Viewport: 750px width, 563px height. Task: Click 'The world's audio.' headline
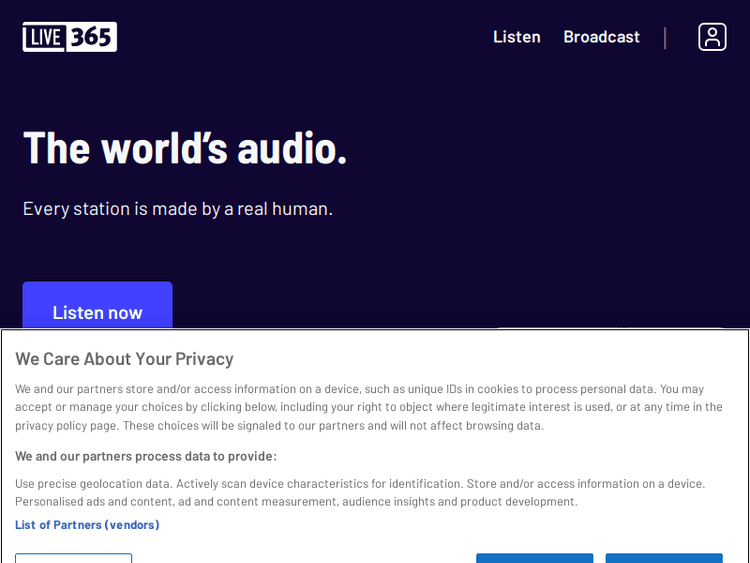click(185, 147)
